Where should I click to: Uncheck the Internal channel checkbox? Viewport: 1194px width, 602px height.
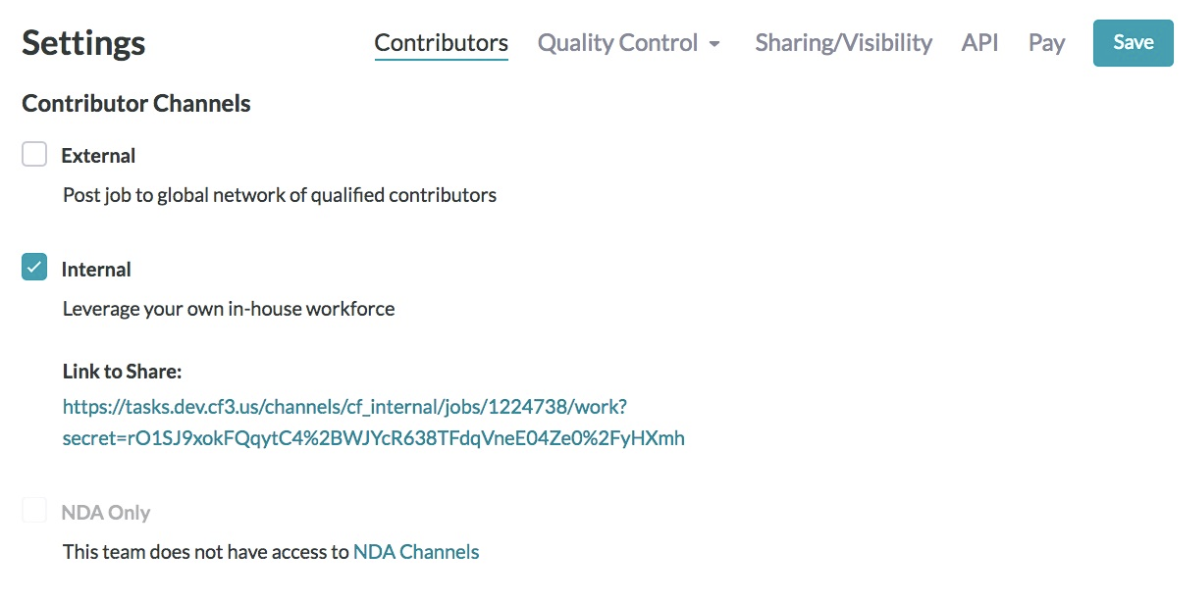pos(34,267)
